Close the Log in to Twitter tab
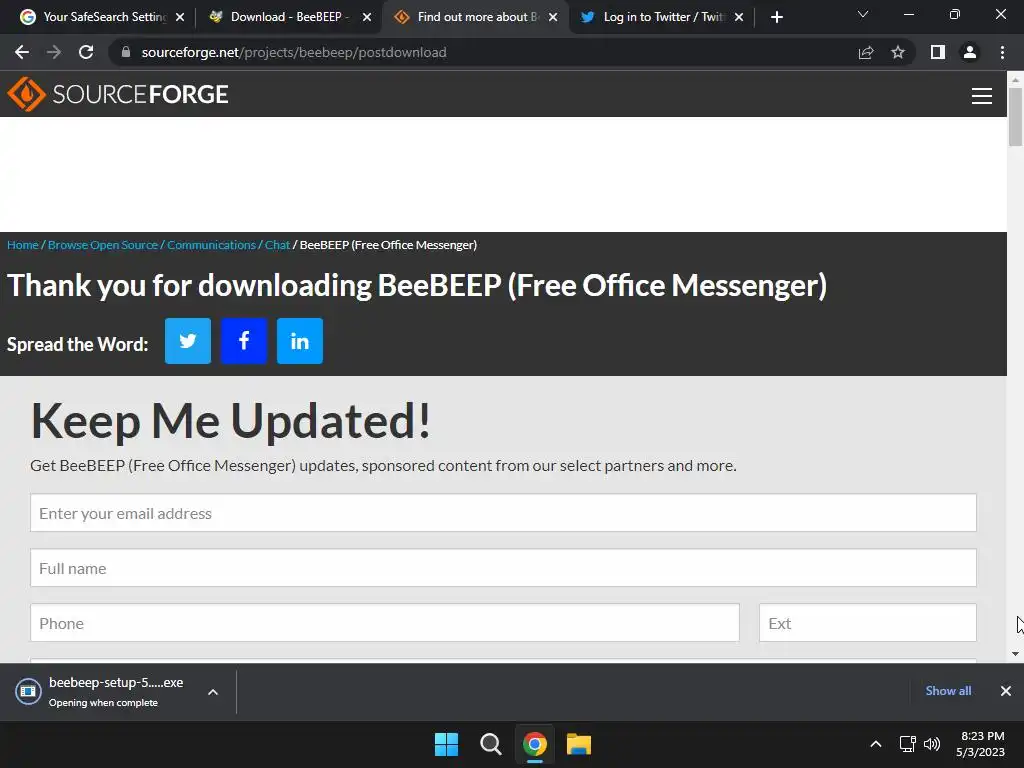 [x=739, y=18]
